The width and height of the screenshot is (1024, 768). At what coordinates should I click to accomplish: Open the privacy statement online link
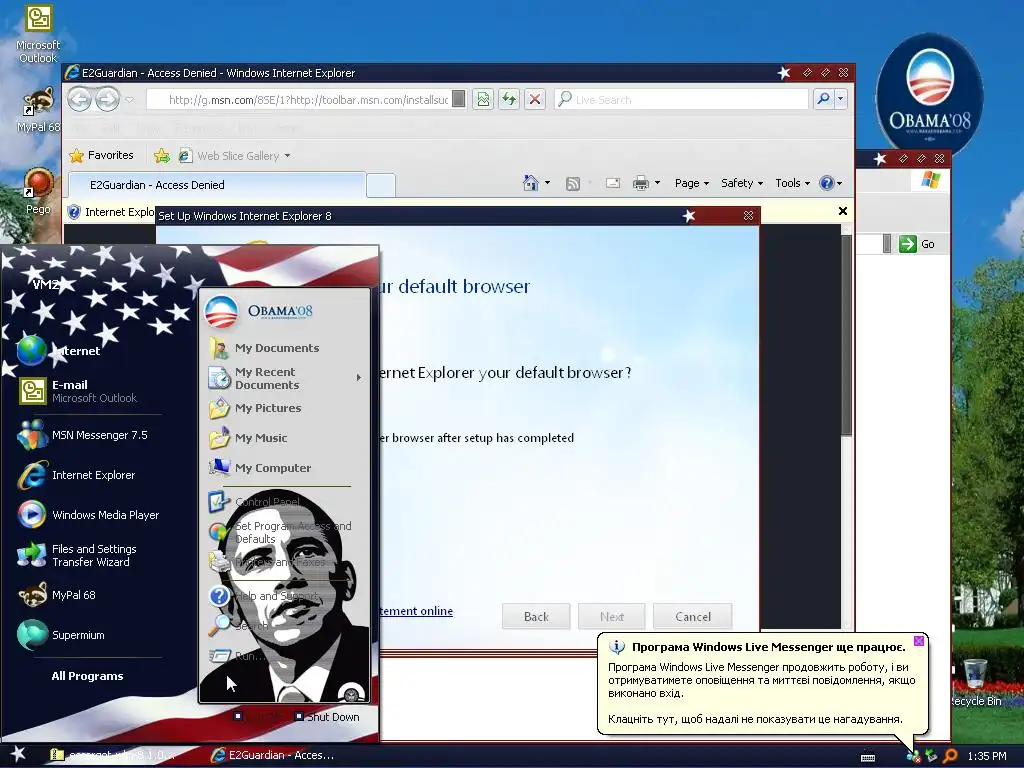tap(416, 611)
